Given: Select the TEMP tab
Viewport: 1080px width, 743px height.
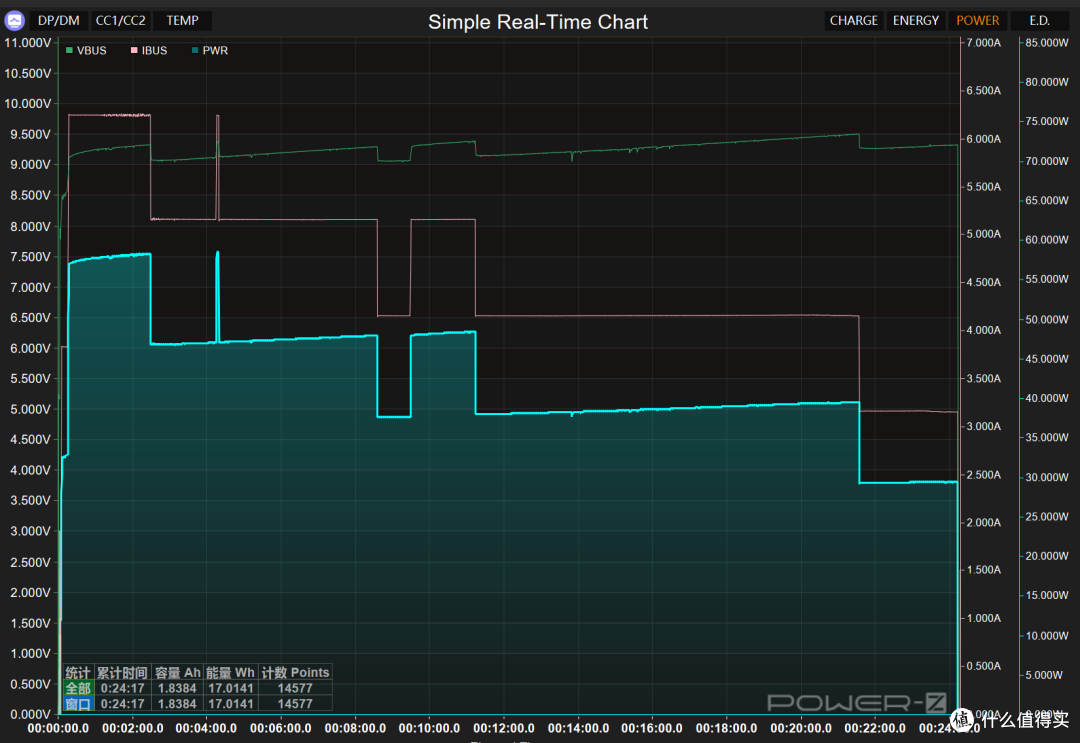Looking at the screenshot, I should pos(183,21).
